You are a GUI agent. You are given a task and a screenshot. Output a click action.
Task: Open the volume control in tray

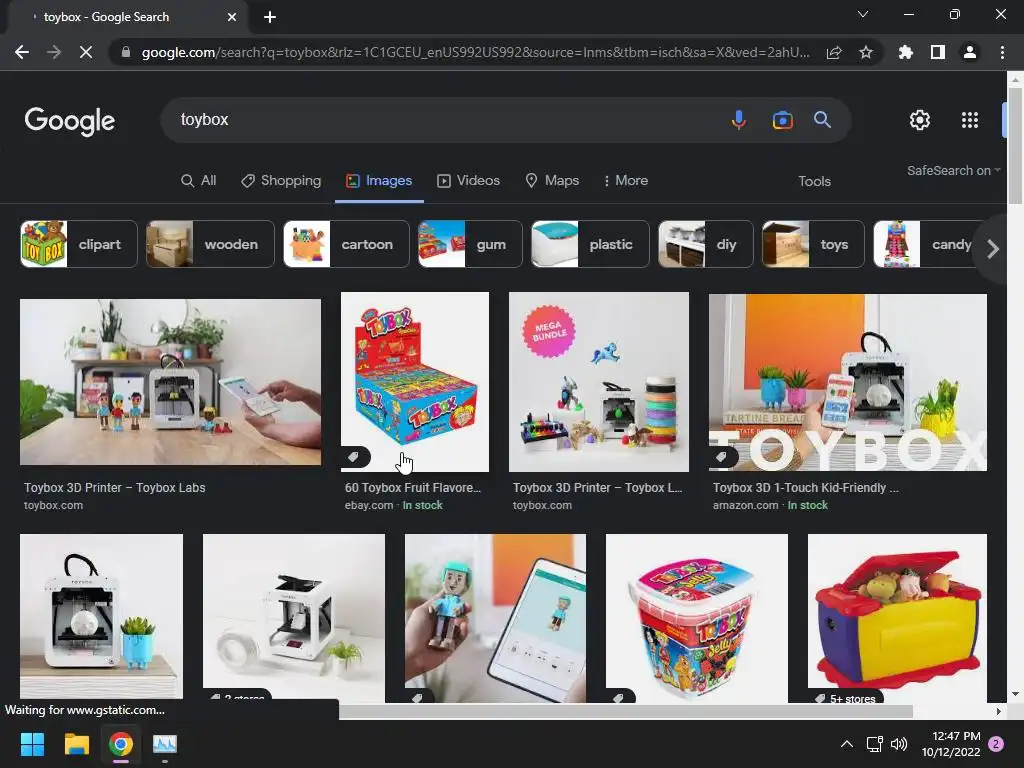(899, 744)
